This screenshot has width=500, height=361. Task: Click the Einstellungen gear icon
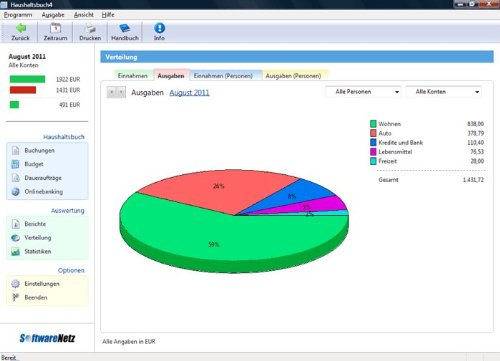pos(16,284)
